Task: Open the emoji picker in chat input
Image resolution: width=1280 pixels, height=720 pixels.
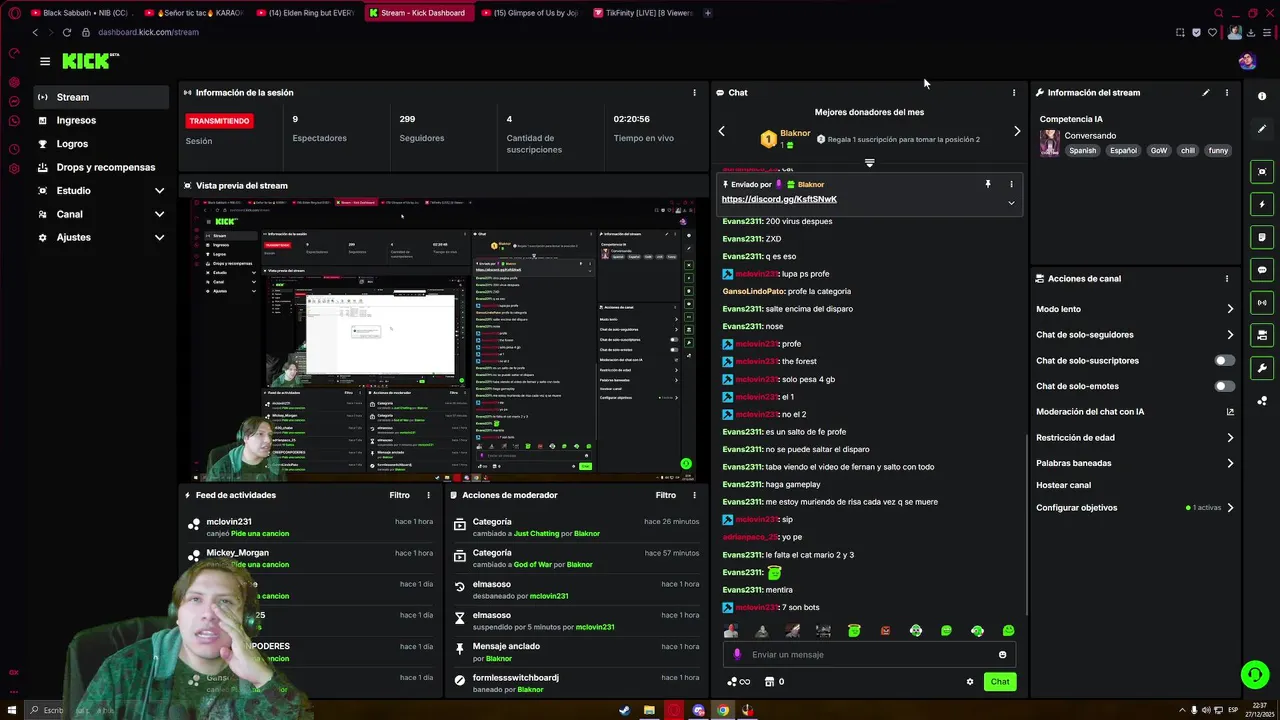Action: (1002, 655)
